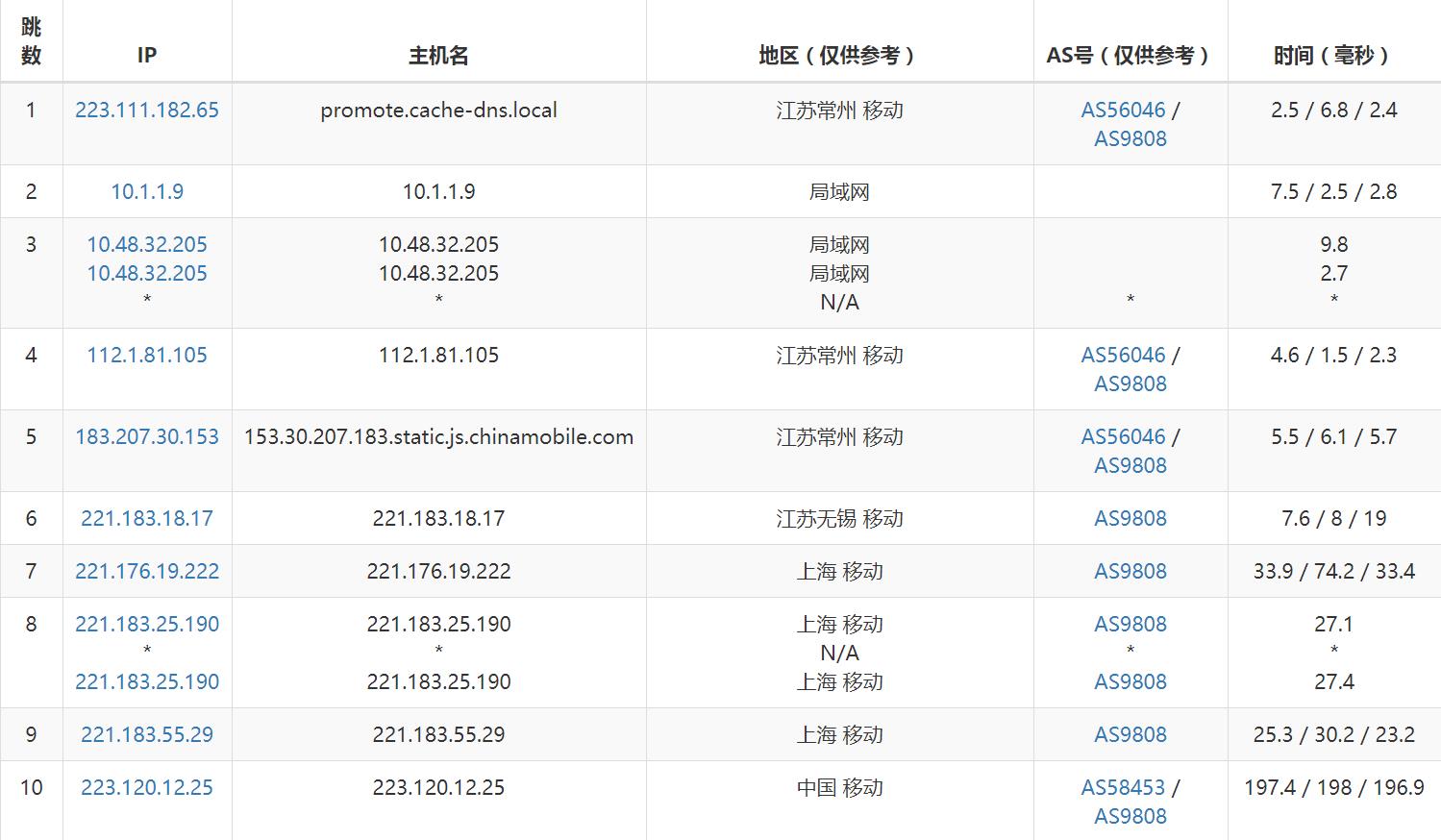Select the time value 197.4 / 198 / 196.9
The image size is (1441, 840).
pyautogui.click(x=1334, y=787)
